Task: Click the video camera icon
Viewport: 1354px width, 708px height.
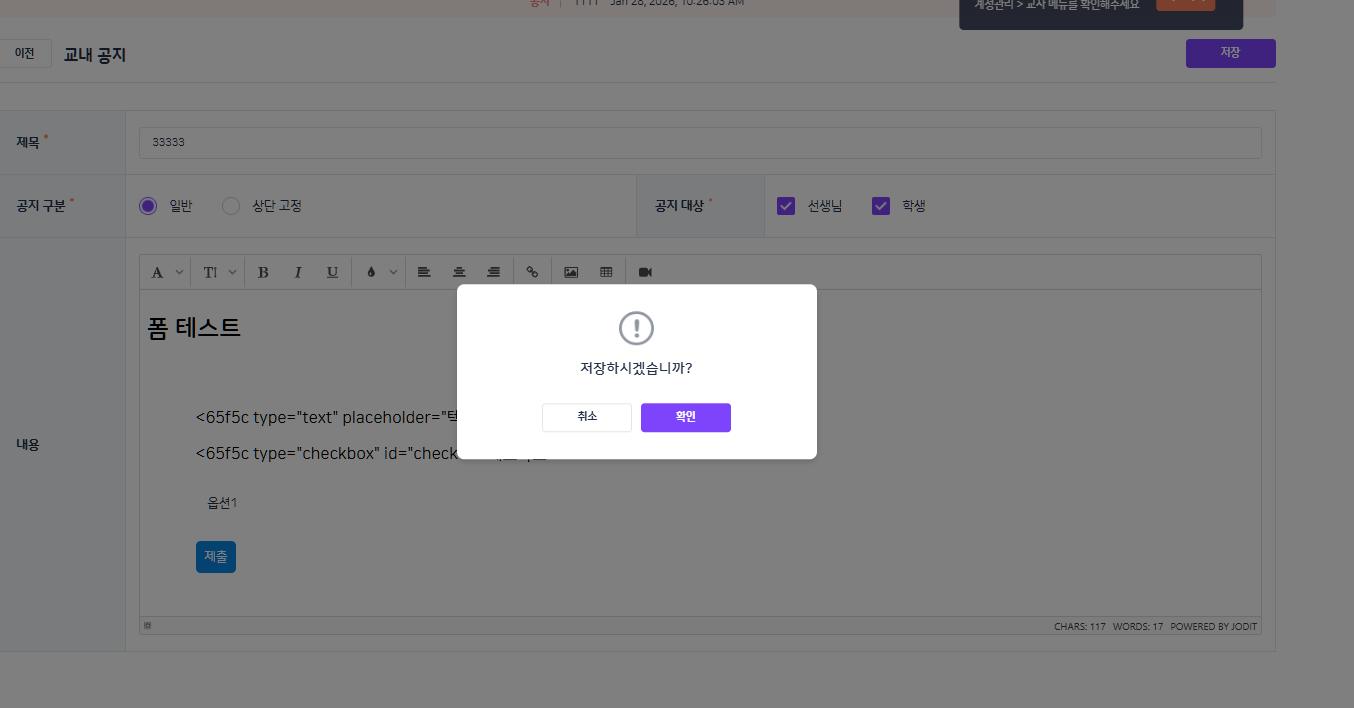Action: 645,272
